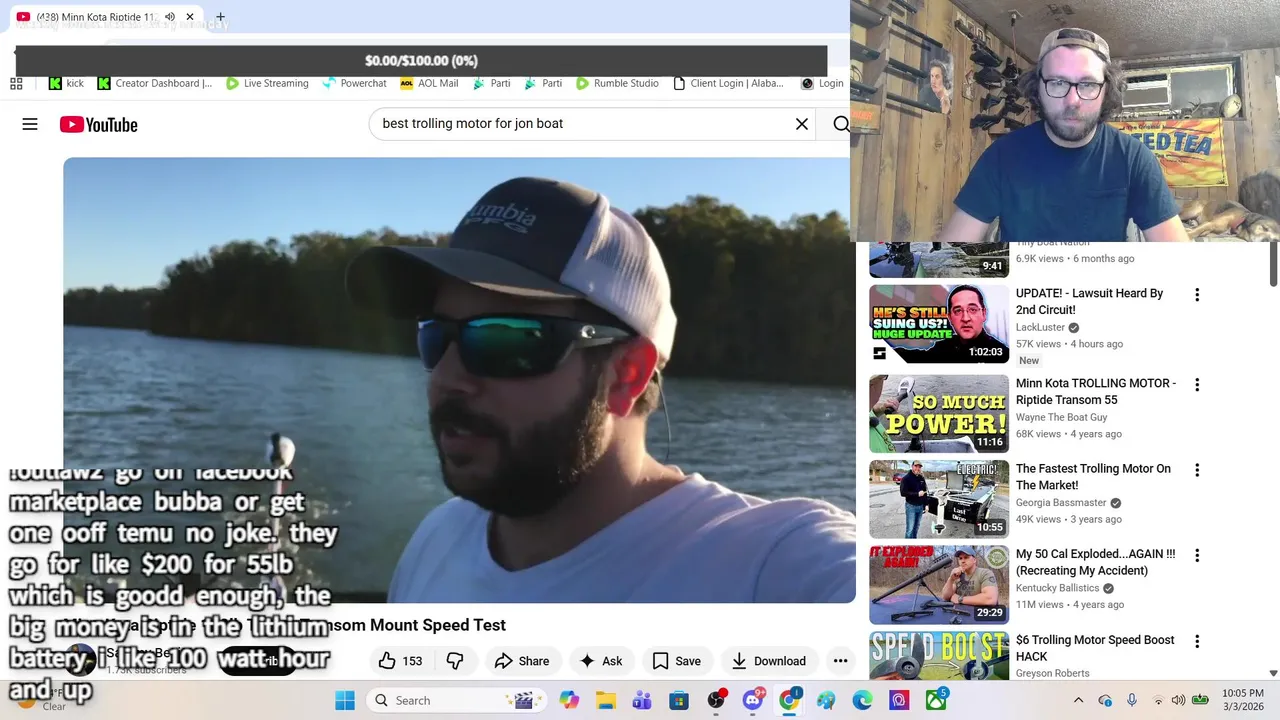Open the AOL Mail bookmark
Screen dimensions: 1280x720
(x=429, y=83)
